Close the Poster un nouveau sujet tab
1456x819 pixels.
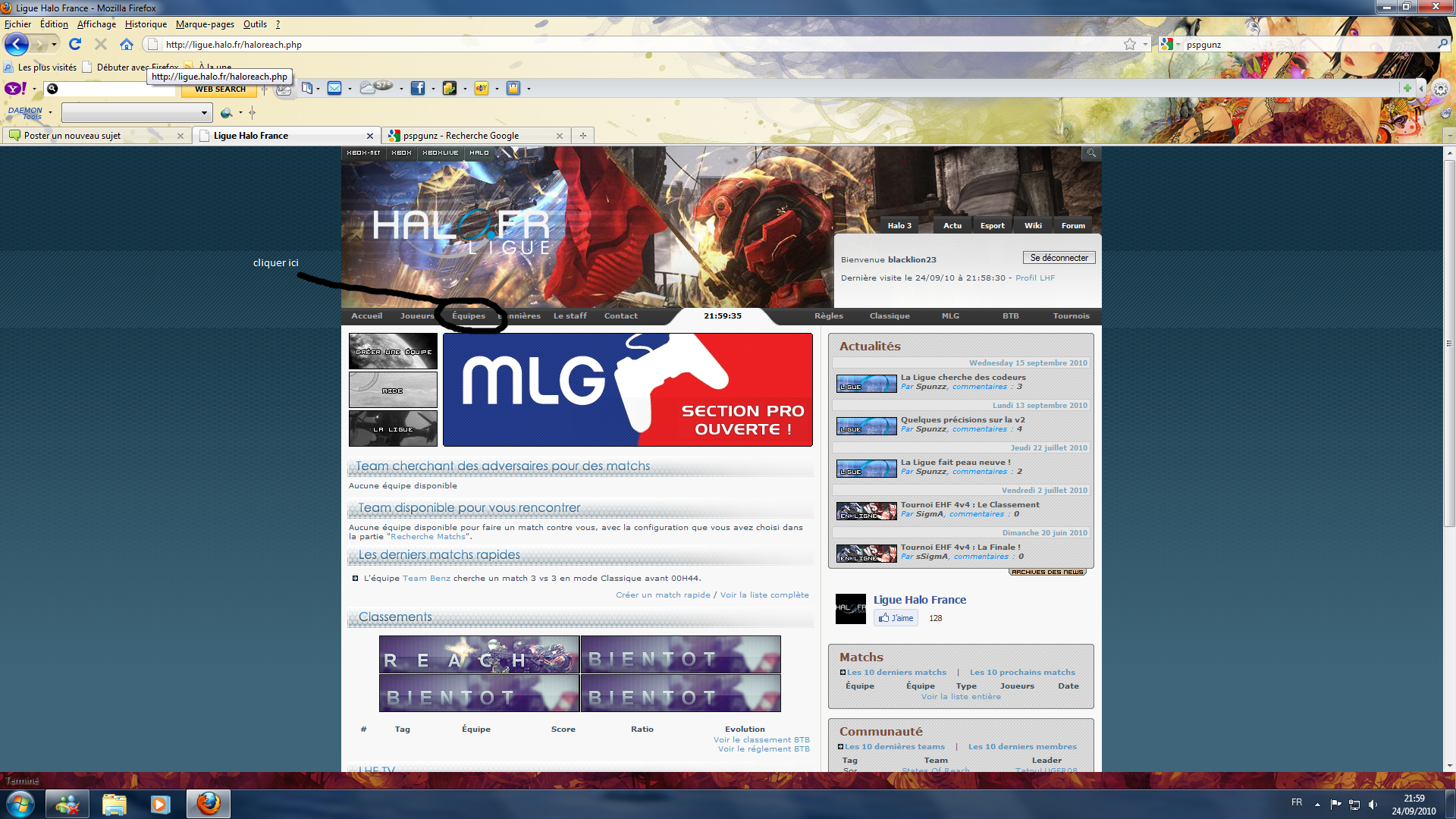pyautogui.click(x=180, y=136)
